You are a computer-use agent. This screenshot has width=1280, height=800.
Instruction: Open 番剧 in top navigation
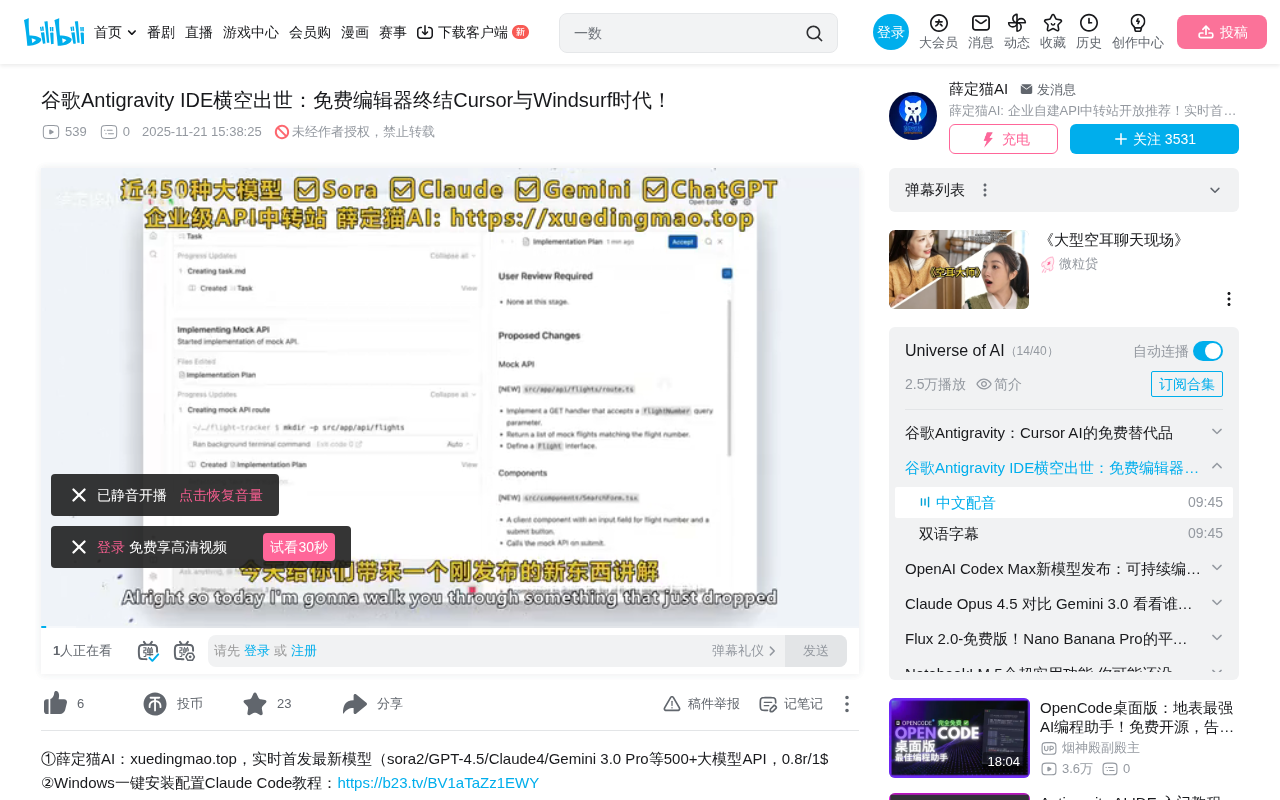[x=161, y=32]
